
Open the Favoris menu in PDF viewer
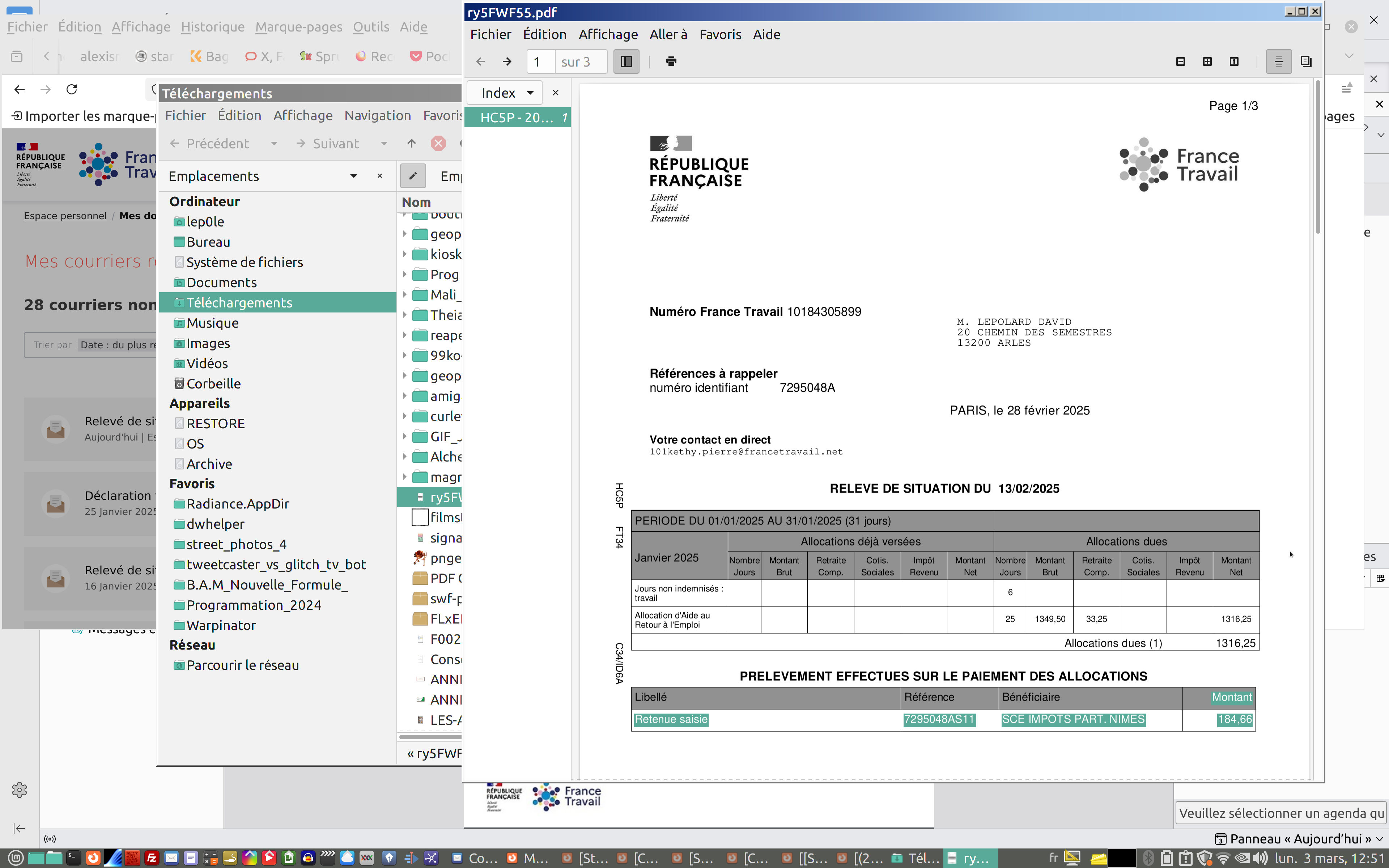(720, 34)
